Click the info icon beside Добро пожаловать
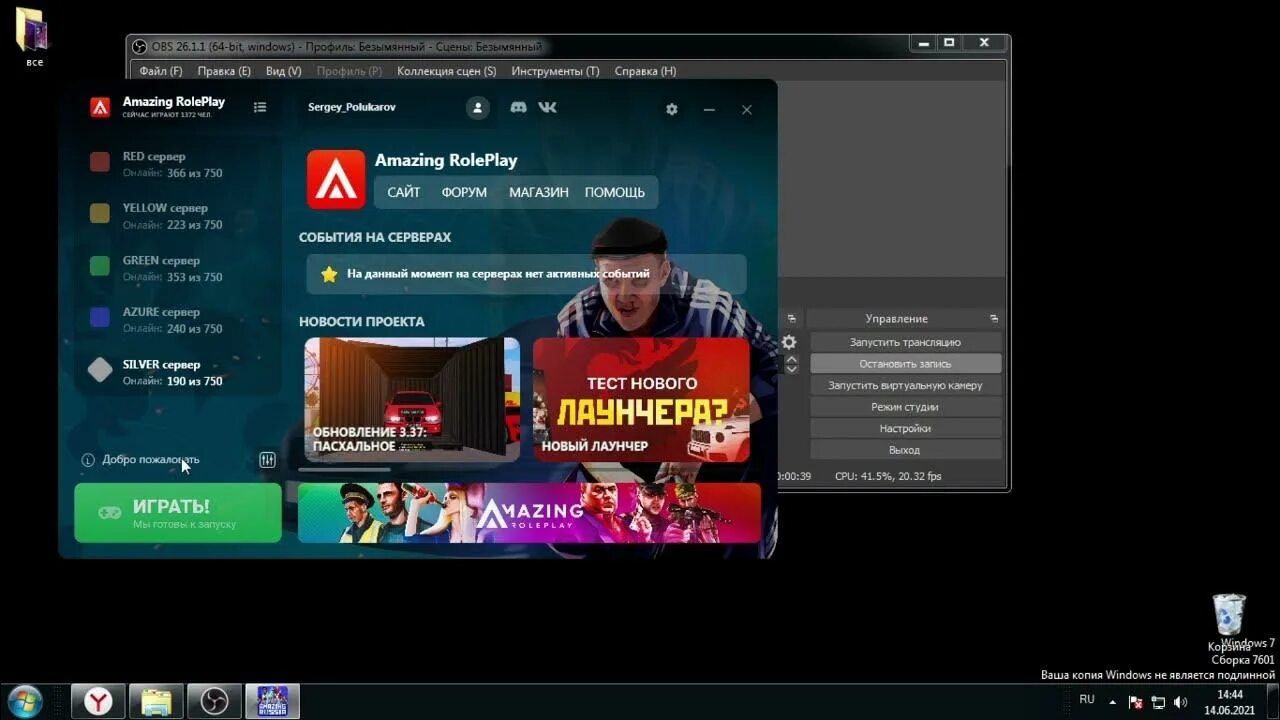 click(88, 460)
